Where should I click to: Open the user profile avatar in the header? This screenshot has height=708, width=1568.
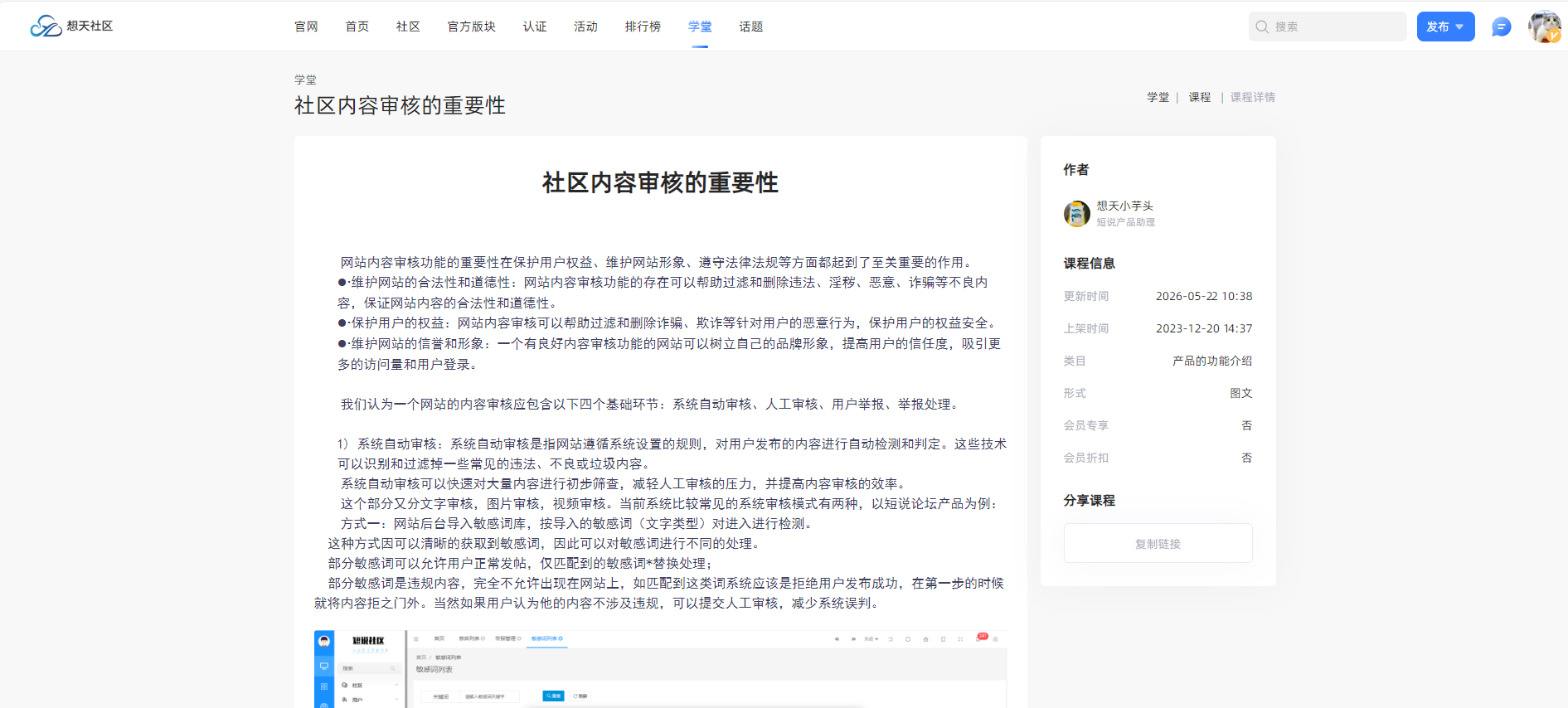point(1545,27)
